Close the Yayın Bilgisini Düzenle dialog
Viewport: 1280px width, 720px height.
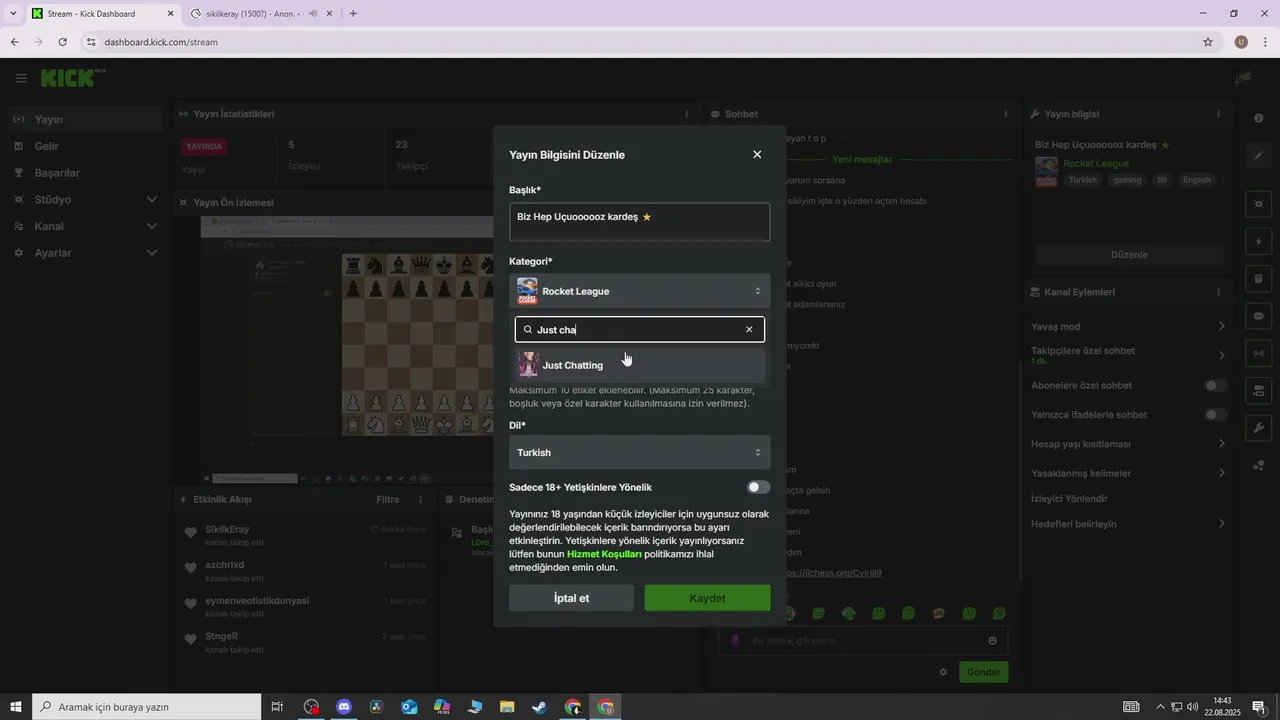point(757,154)
